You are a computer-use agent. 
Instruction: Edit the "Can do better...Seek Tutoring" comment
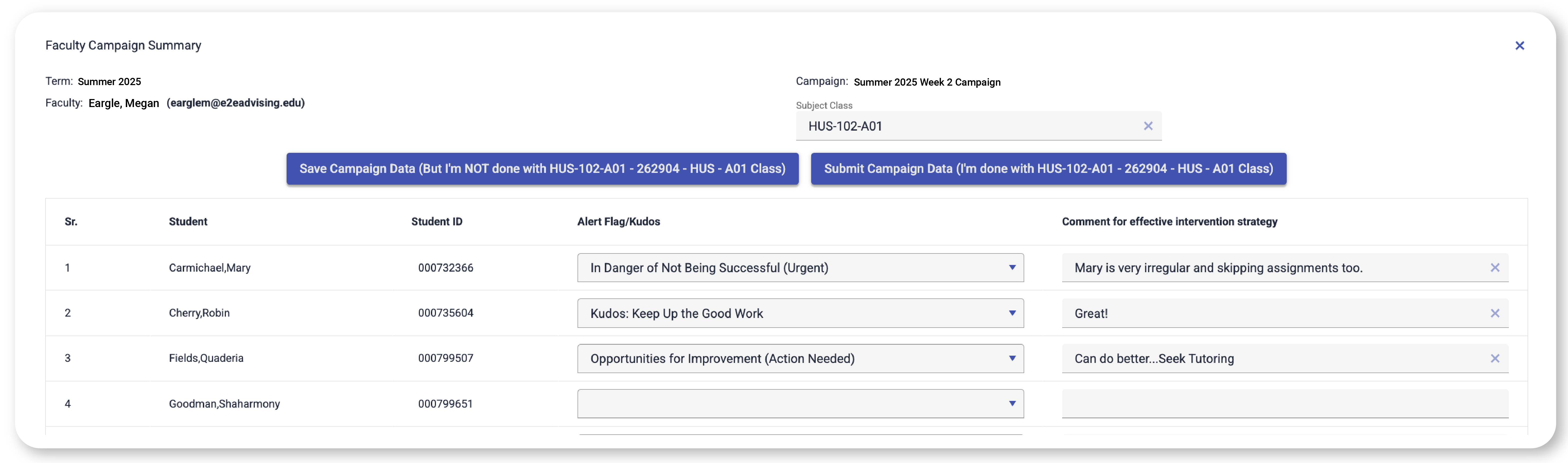pyautogui.click(x=1272, y=358)
